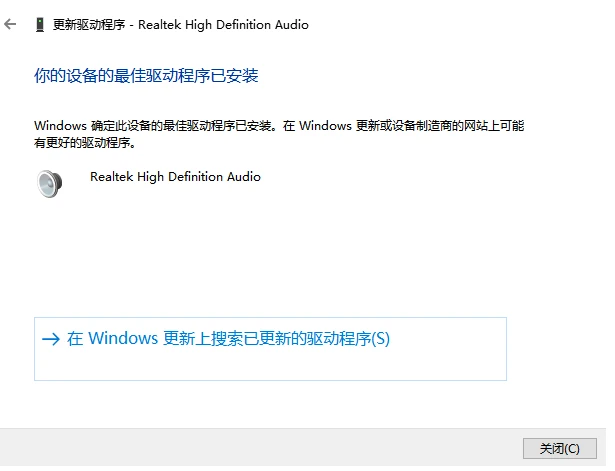615x471 pixels.
Task: Click the second description line 有更好的驱动程序
Action: [85, 143]
